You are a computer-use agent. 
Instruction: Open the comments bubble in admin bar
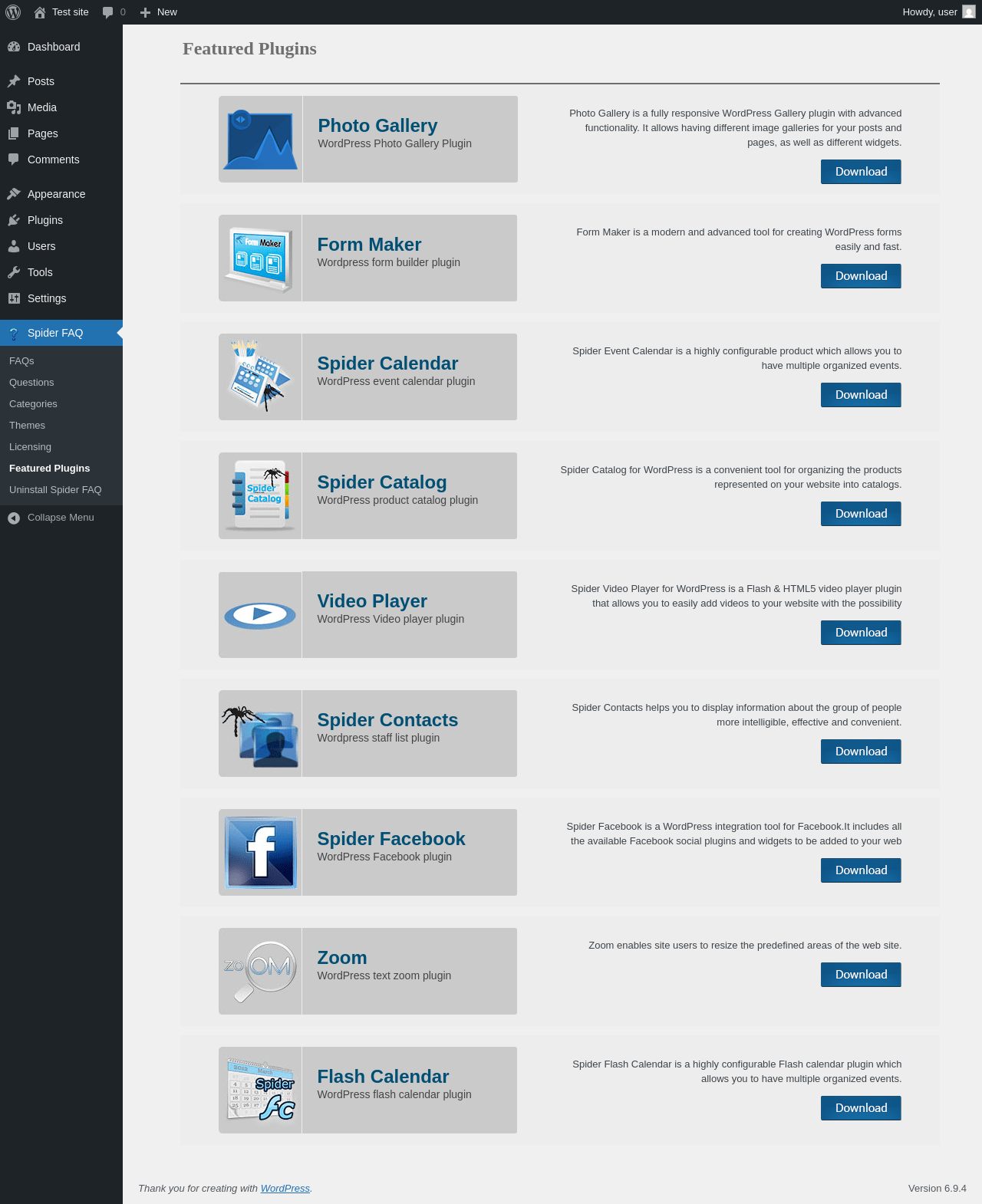(x=107, y=12)
